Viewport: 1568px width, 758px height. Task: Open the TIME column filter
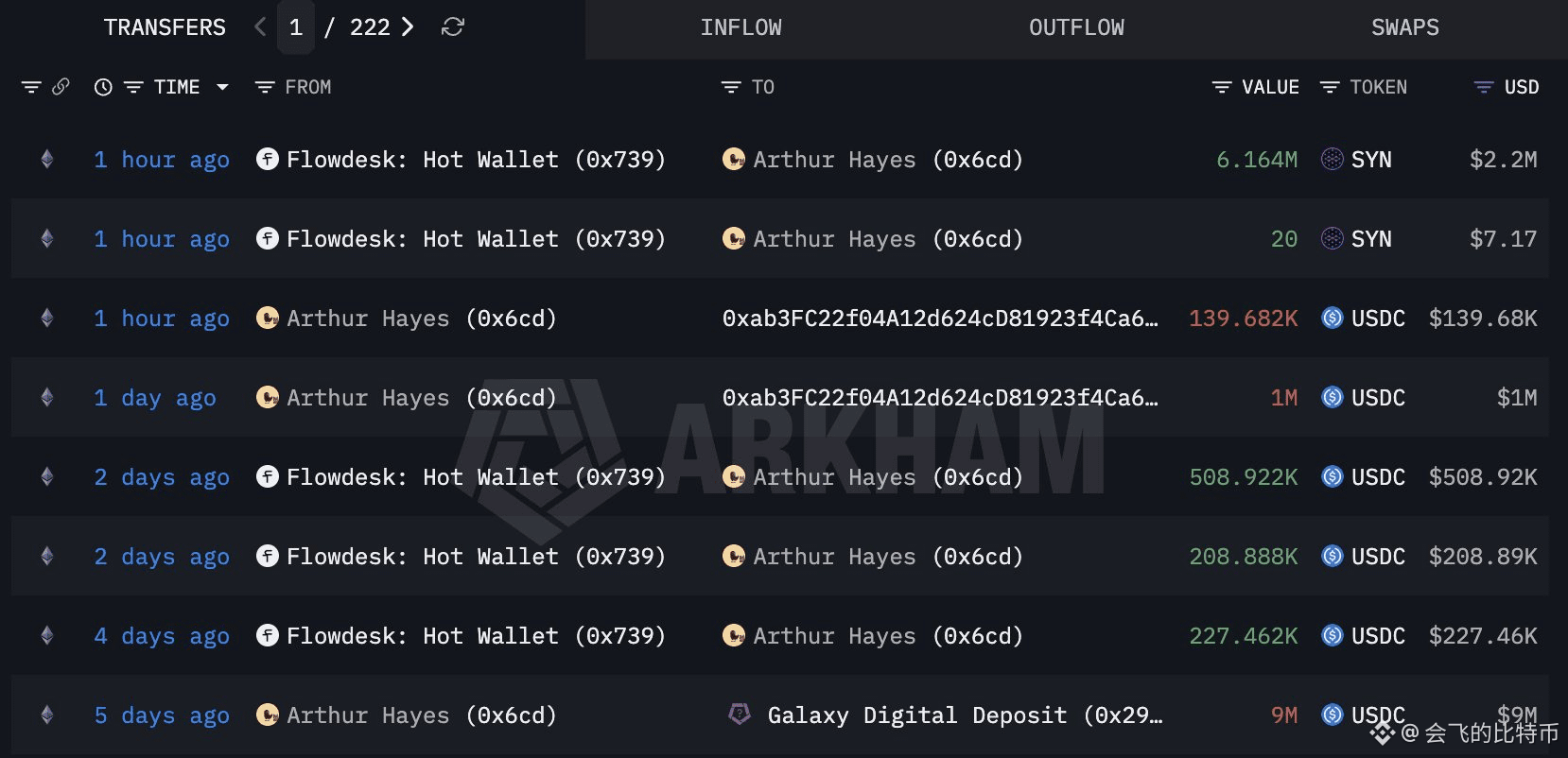tap(133, 87)
